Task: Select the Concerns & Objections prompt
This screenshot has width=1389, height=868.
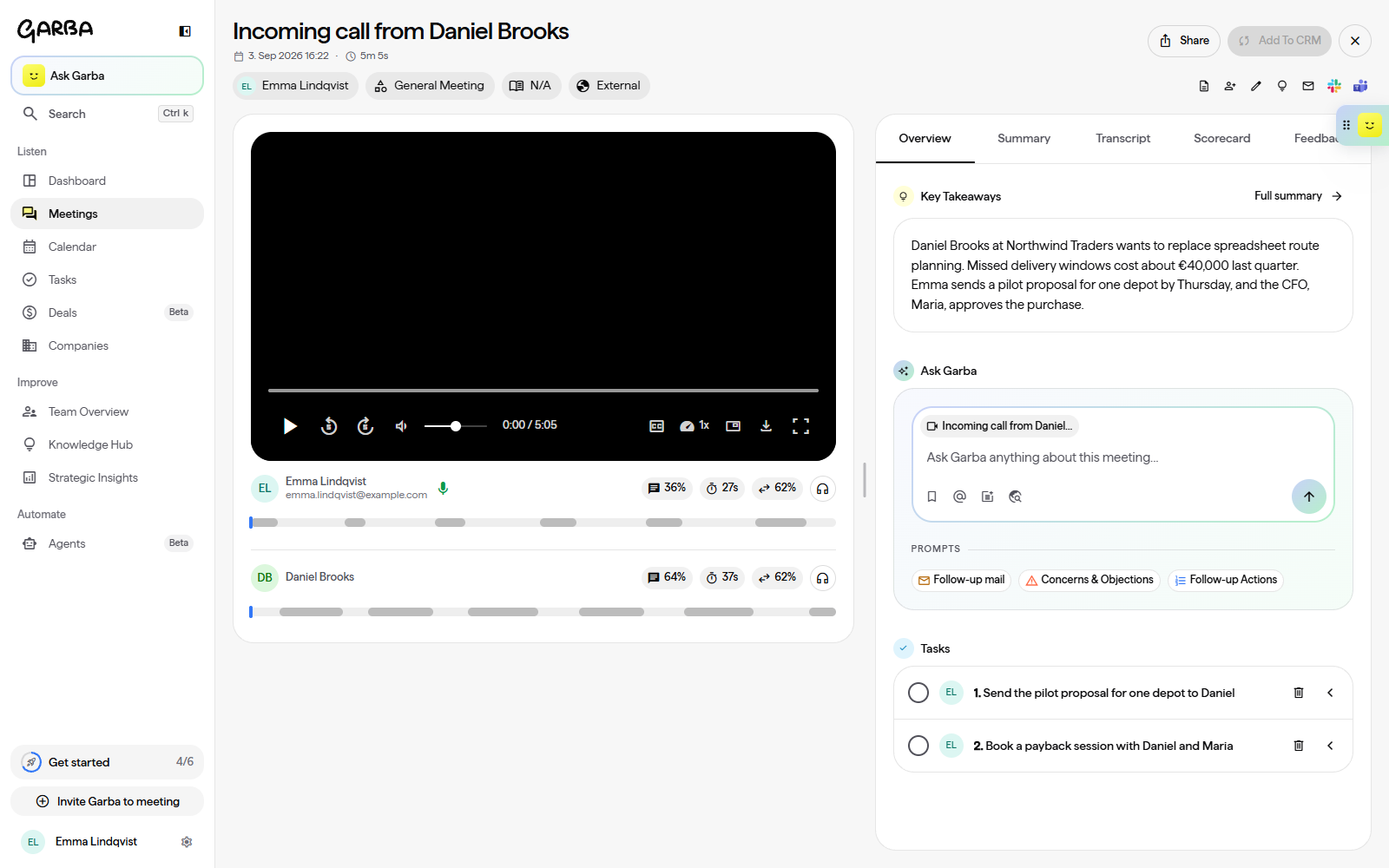Action: pos(1089,580)
